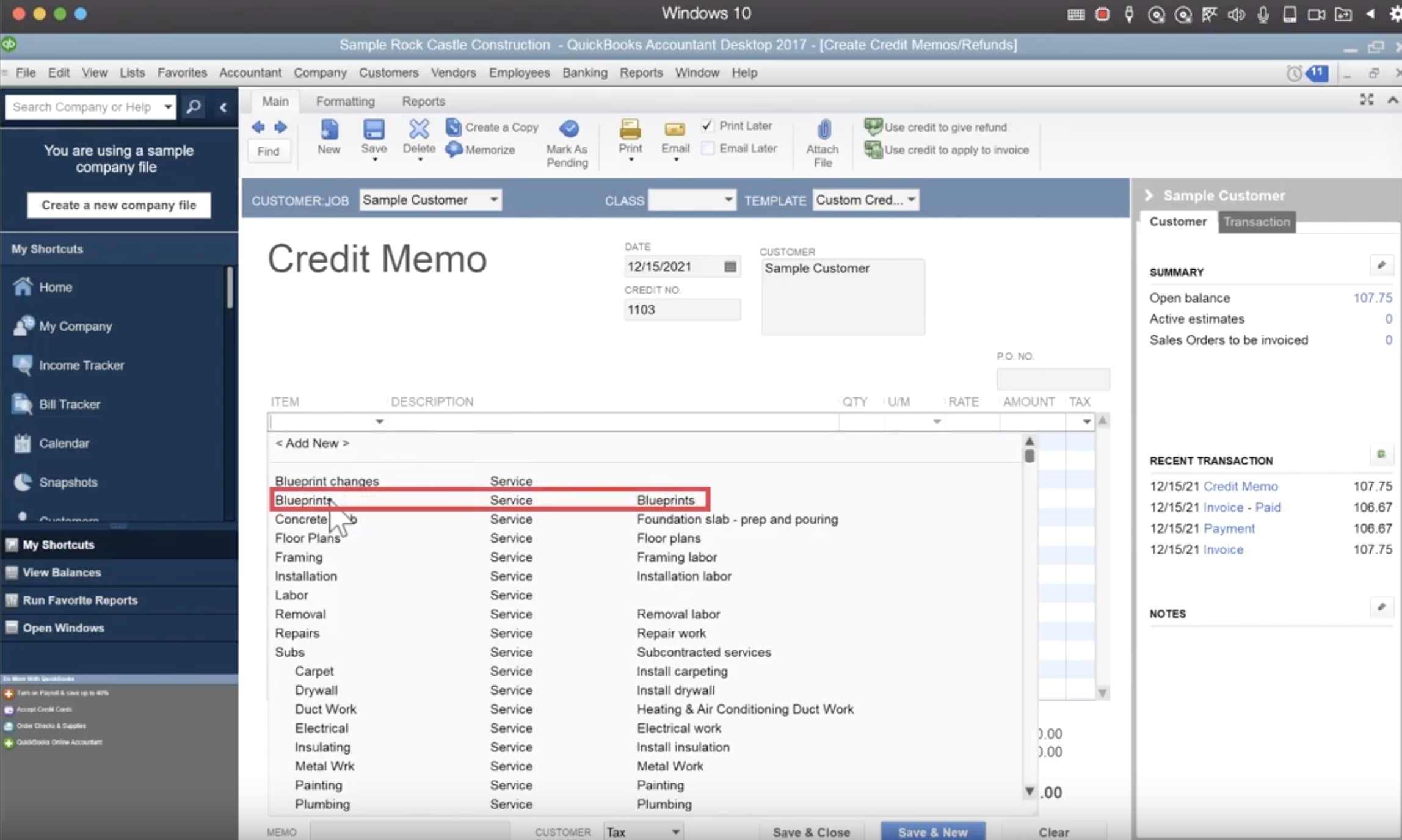Open Transaction tab in side panel
This screenshot has width=1402, height=840.
tap(1257, 222)
